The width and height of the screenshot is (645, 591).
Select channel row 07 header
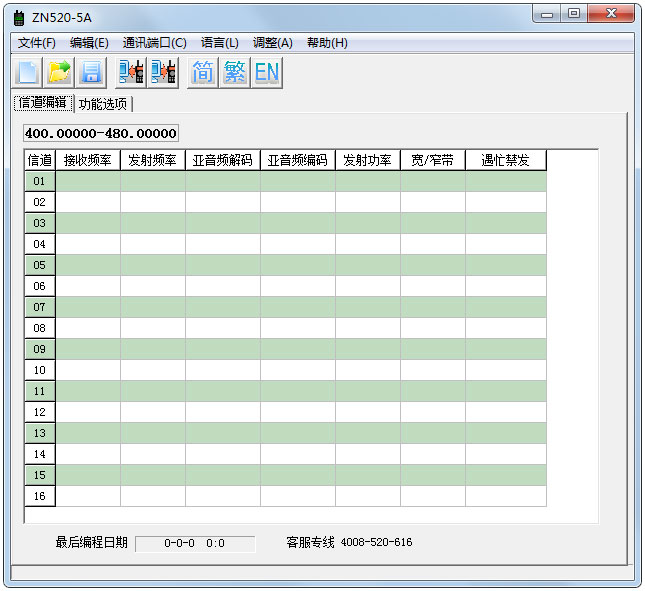[39, 307]
